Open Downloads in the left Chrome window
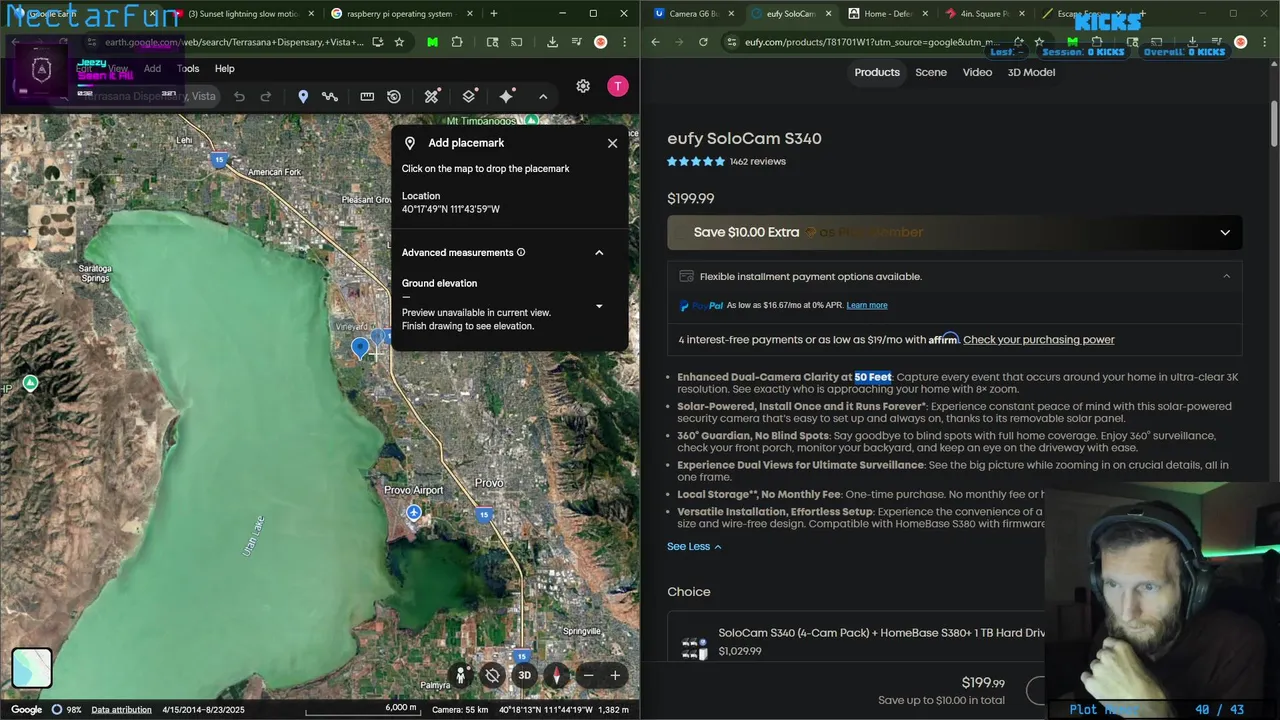 [552, 42]
